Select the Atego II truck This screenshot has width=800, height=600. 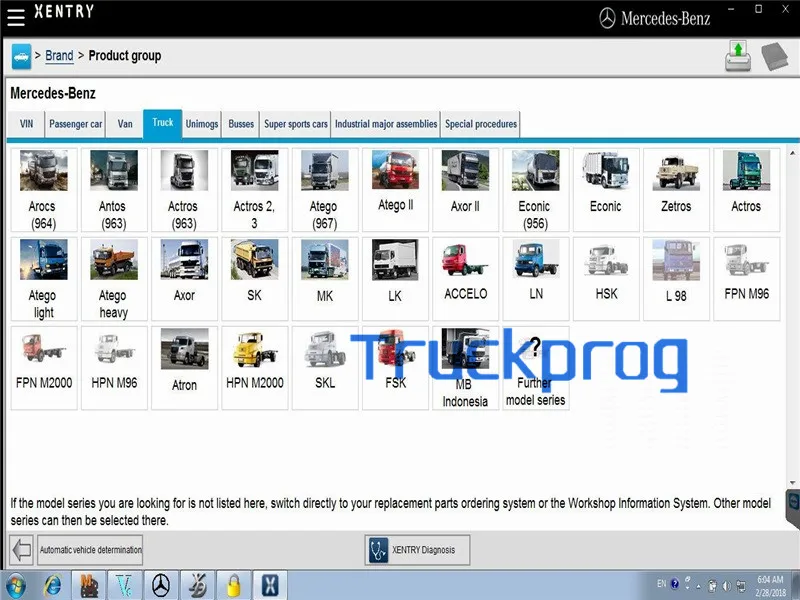tap(395, 190)
